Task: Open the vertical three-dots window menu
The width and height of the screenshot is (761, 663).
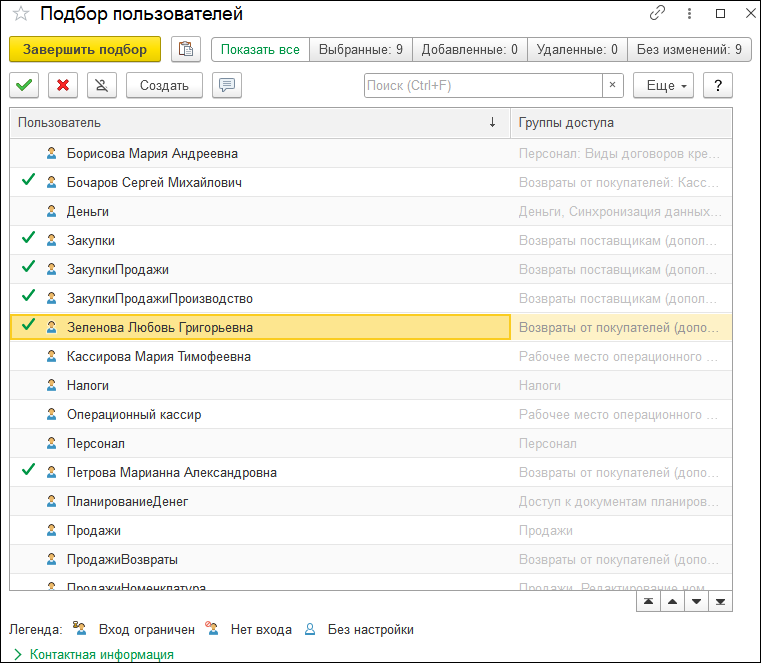Action: (689, 13)
